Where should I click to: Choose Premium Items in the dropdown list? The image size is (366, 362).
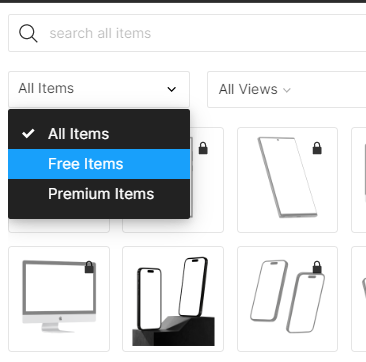[x=99, y=194]
